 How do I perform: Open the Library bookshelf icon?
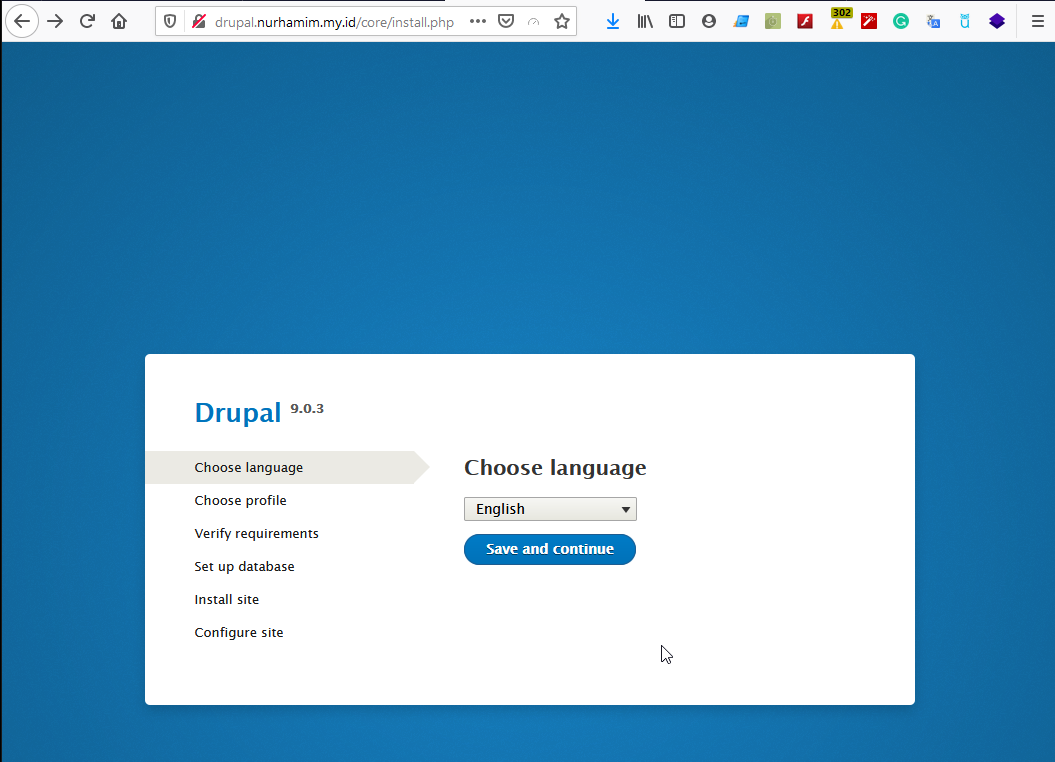click(645, 21)
